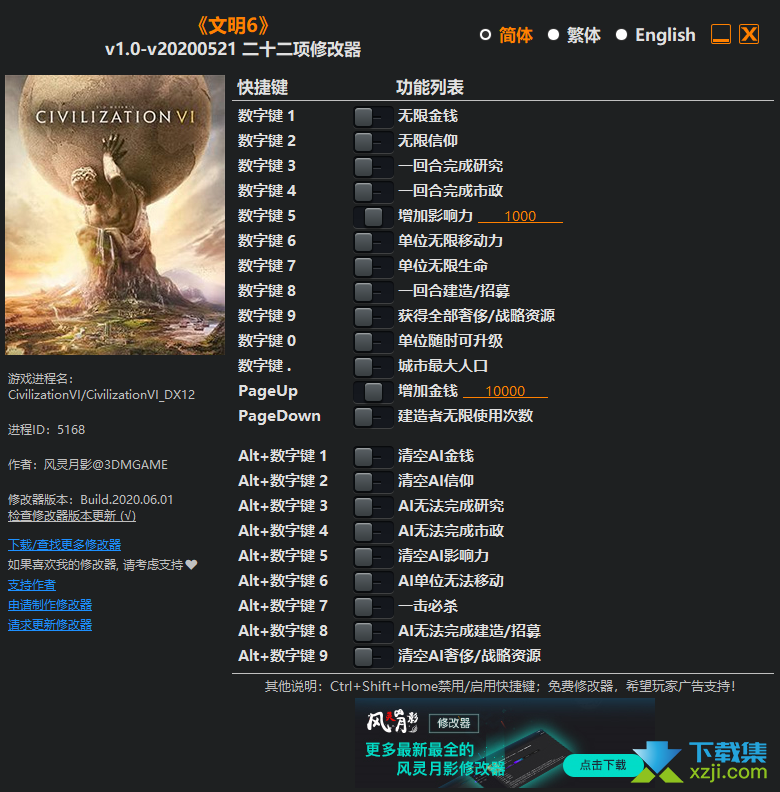Toggle 清空AI奢侈/战略资源 switch
The height and width of the screenshot is (792, 780).
click(x=373, y=657)
